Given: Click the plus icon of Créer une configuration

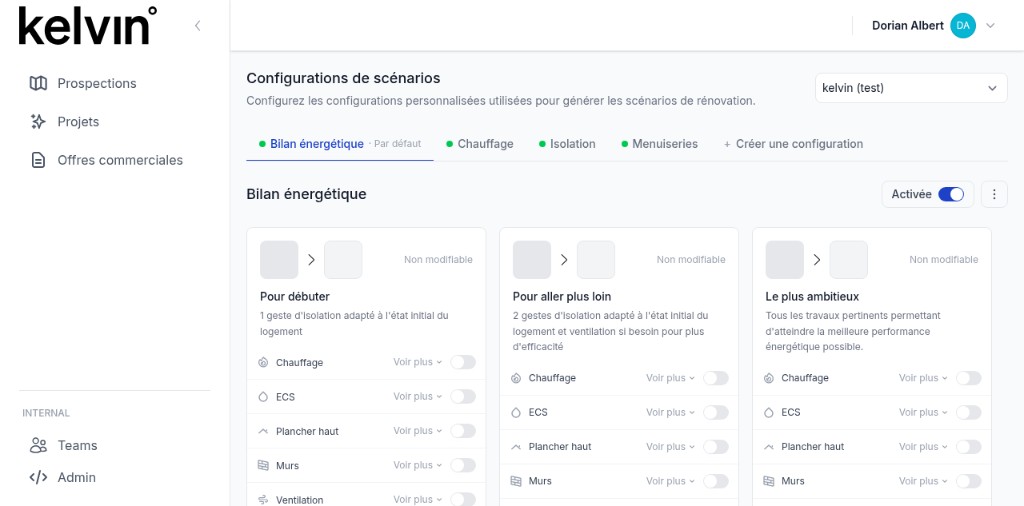Looking at the screenshot, I should (727, 144).
